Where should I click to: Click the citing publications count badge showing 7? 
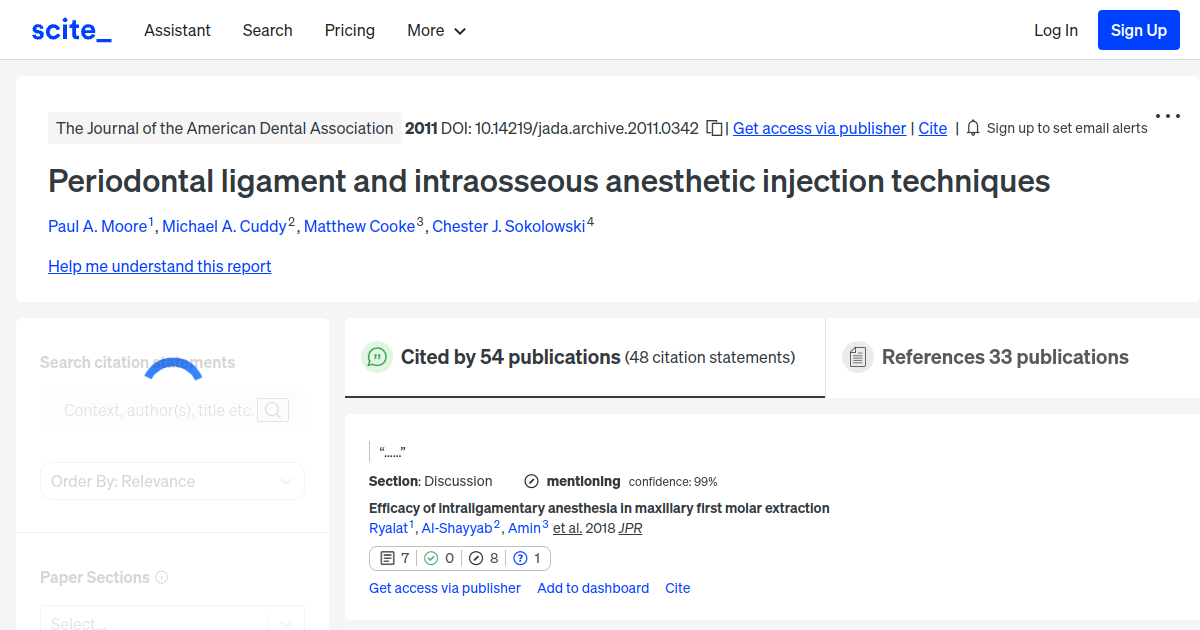point(394,558)
